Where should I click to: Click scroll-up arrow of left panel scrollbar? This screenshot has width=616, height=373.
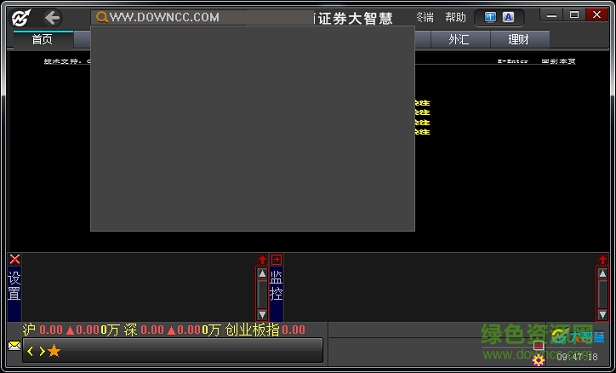tap(262, 273)
